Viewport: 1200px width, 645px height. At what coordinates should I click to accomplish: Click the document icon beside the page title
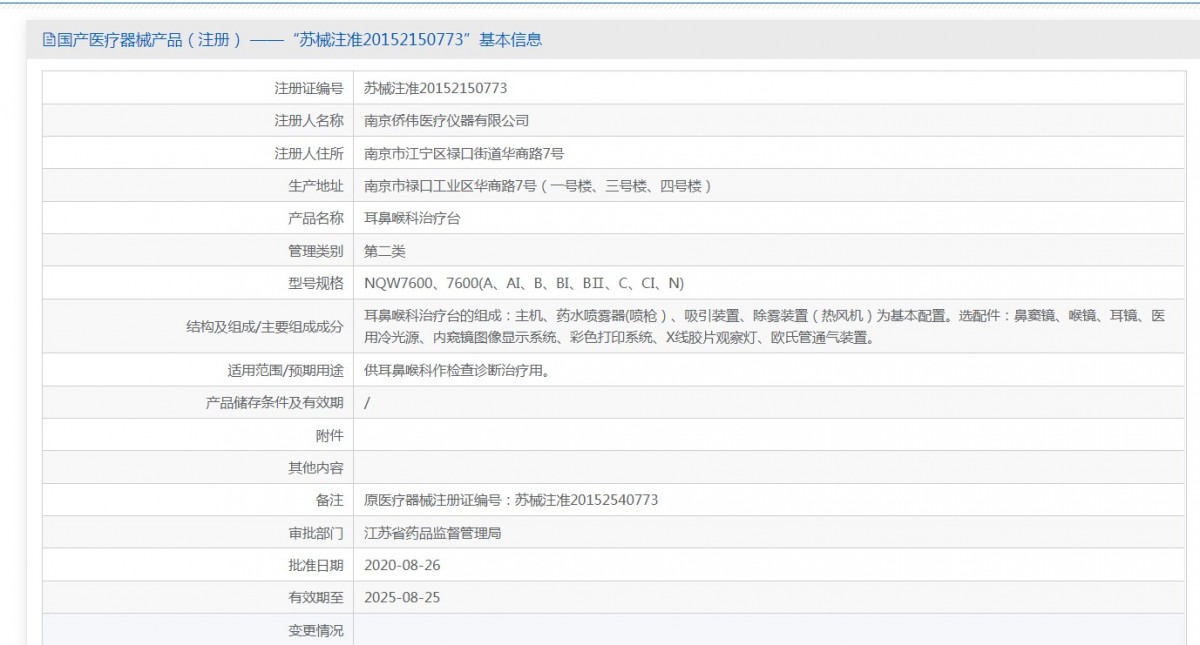49,40
